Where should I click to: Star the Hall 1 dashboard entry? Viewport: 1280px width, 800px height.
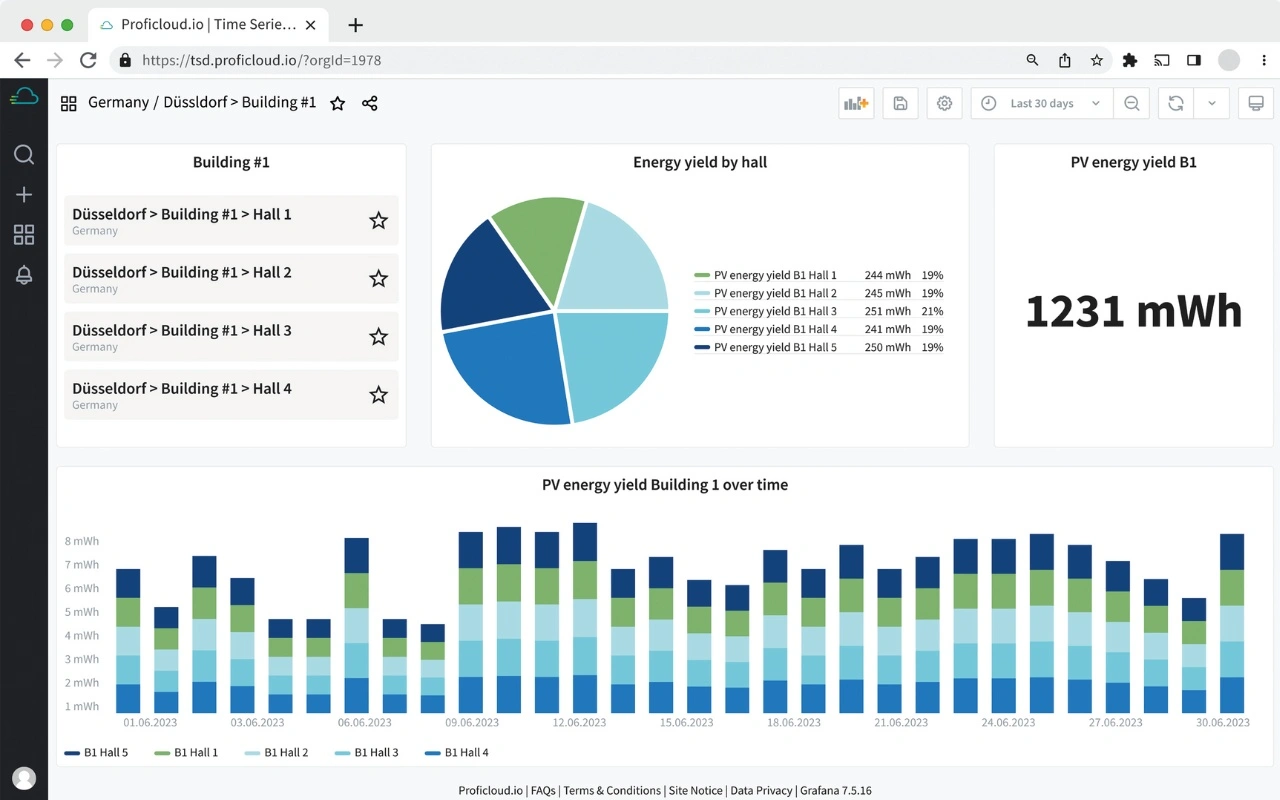coord(378,220)
